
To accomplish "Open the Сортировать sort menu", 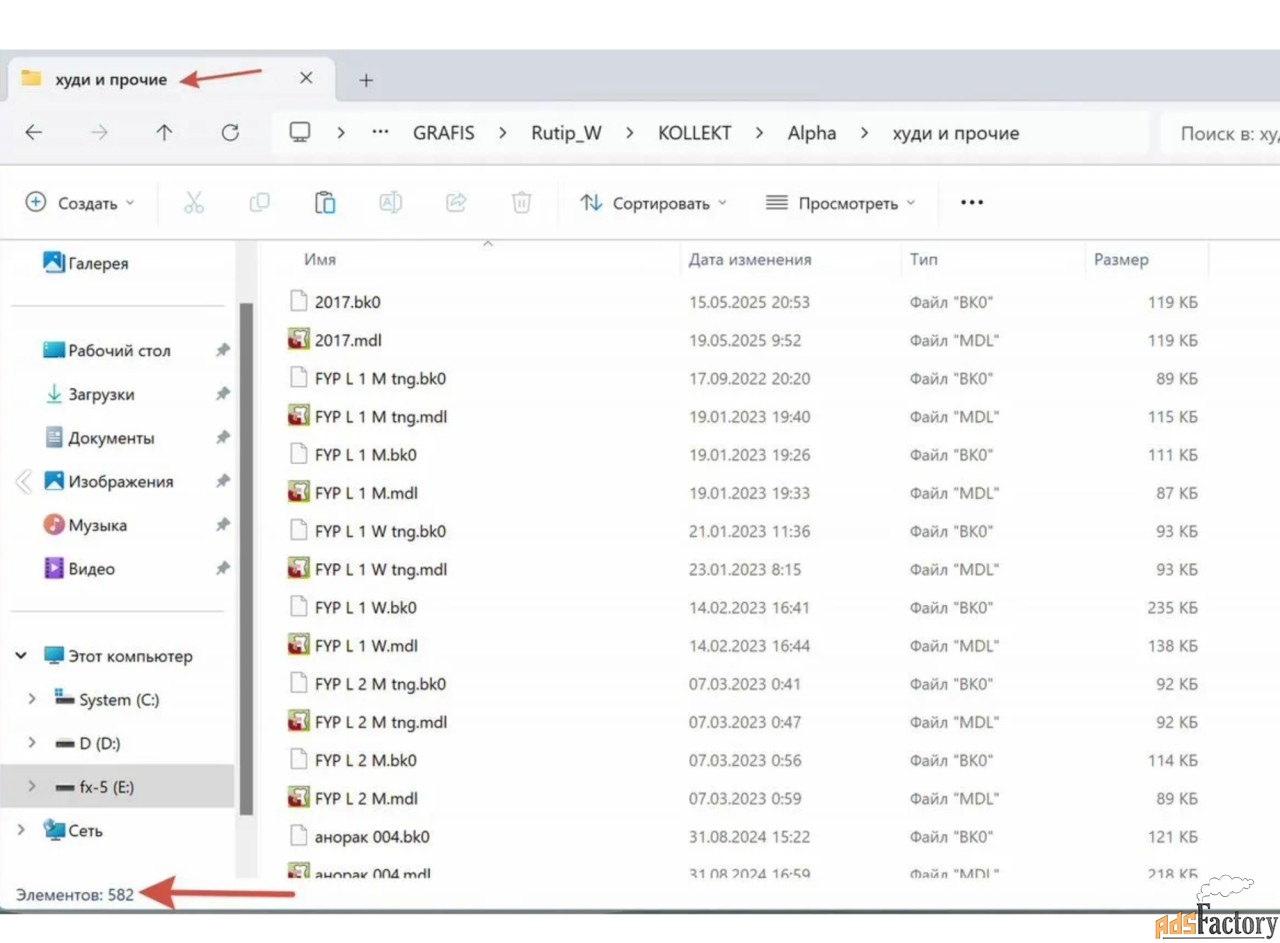I will coord(654,203).
